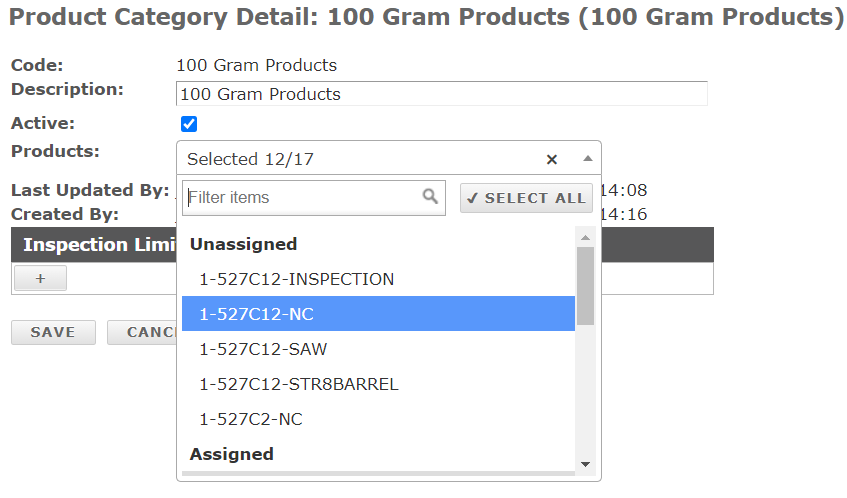The height and width of the screenshot is (498, 847).
Task: Cancel editing the product category
Action: click(x=142, y=332)
